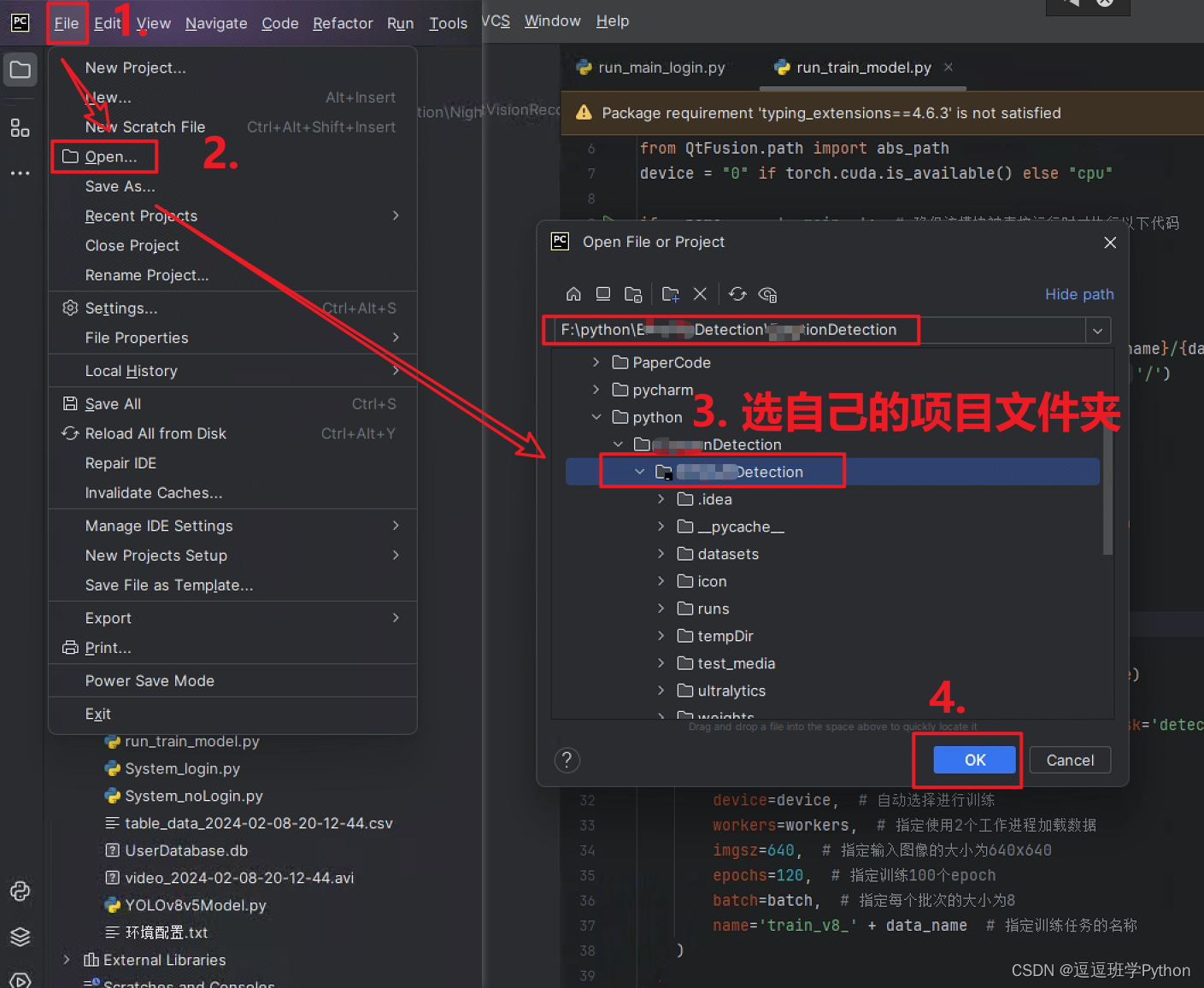This screenshot has height=988, width=1204.
Task: Collapse the python folder node
Action: click(596, 417)
